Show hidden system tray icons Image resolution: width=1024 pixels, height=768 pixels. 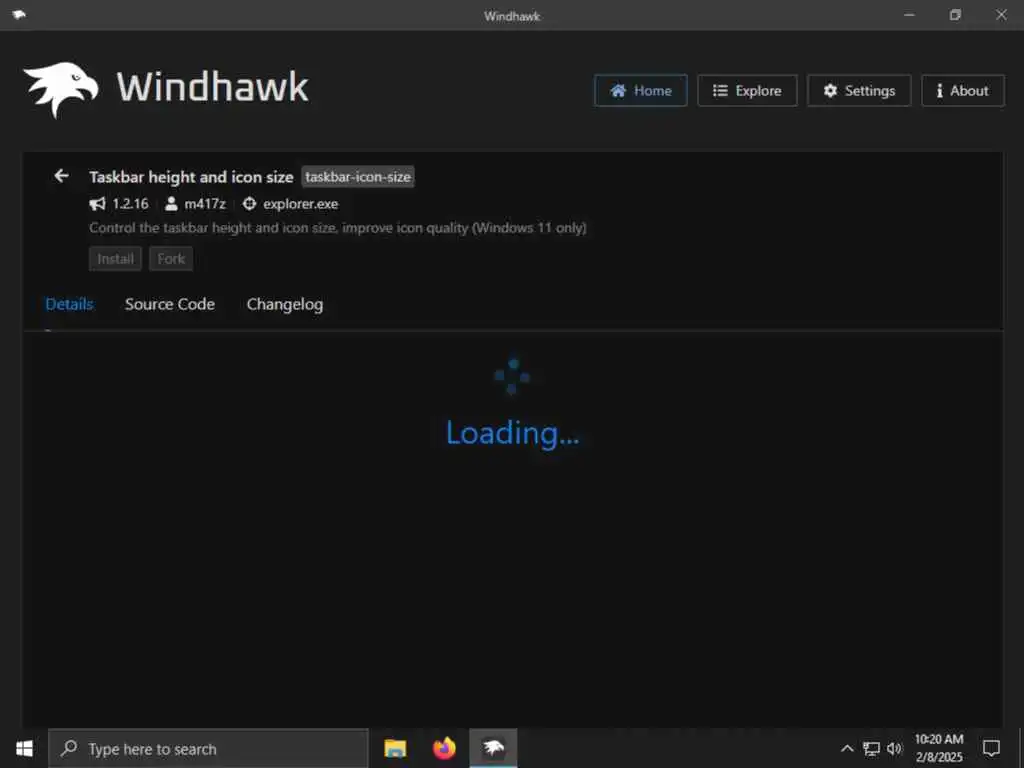pyautogui.click(x=846, y=748)
